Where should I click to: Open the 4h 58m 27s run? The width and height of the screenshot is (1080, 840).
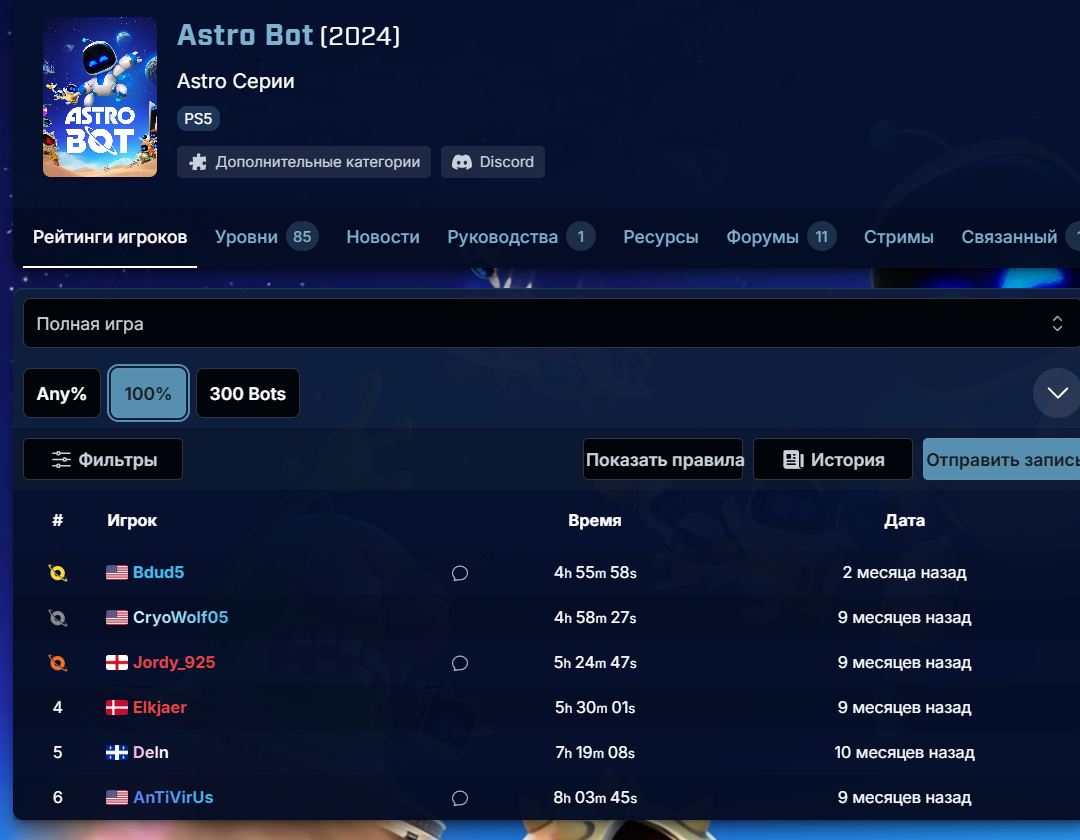pos(595,617)
